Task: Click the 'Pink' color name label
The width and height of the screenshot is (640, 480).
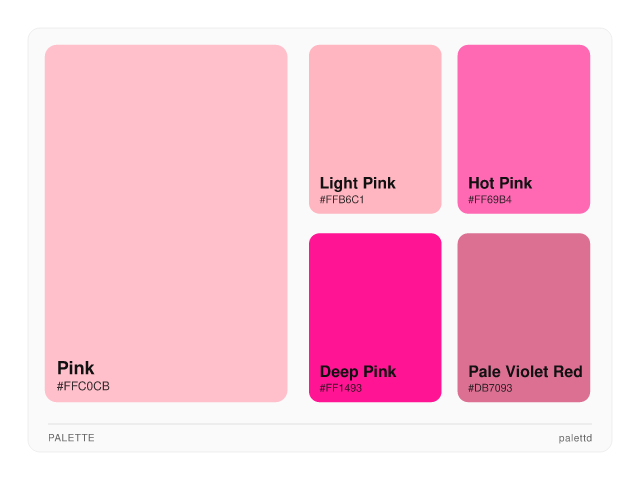Action: (76, 368)
